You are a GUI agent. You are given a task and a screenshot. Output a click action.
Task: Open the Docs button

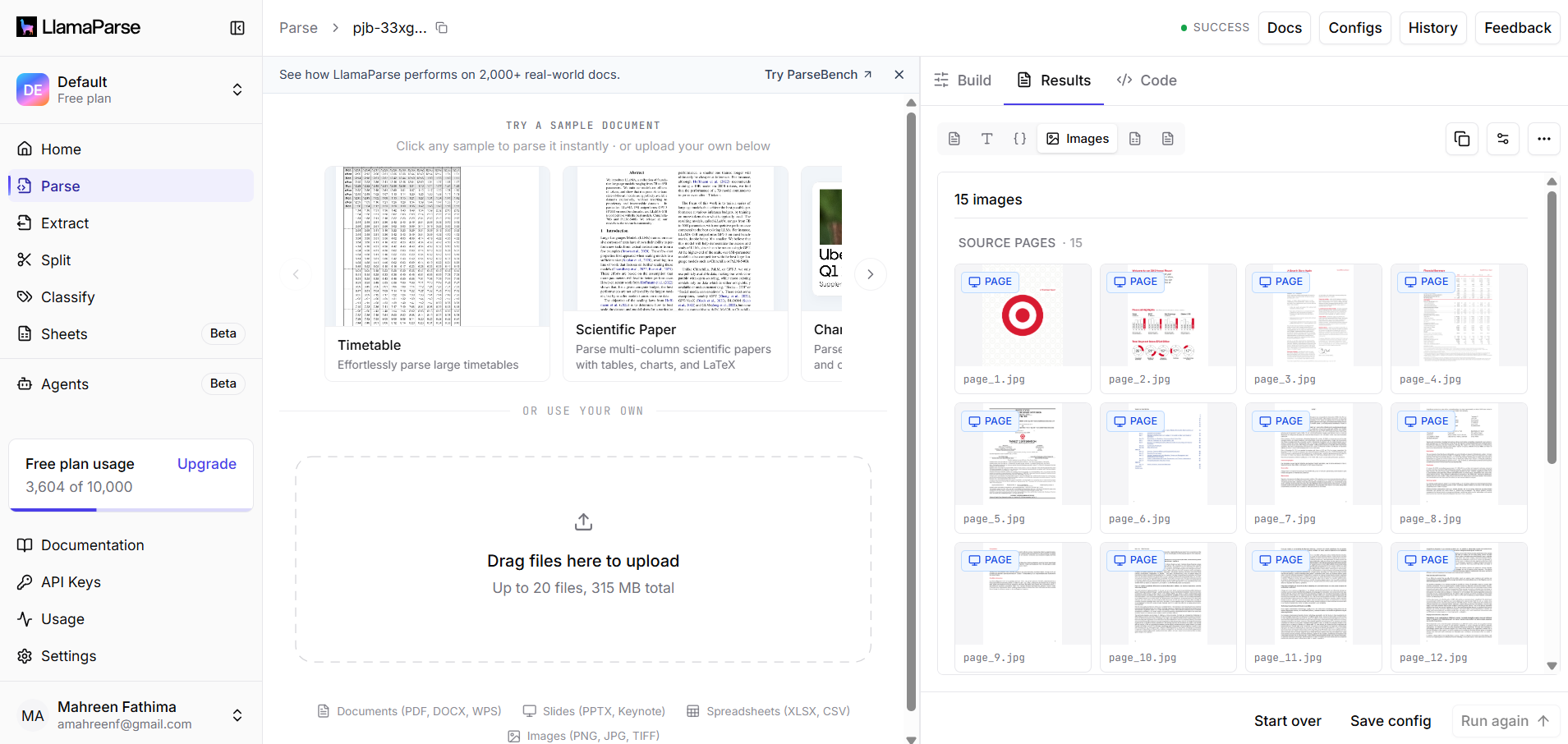pos(1285,28)
